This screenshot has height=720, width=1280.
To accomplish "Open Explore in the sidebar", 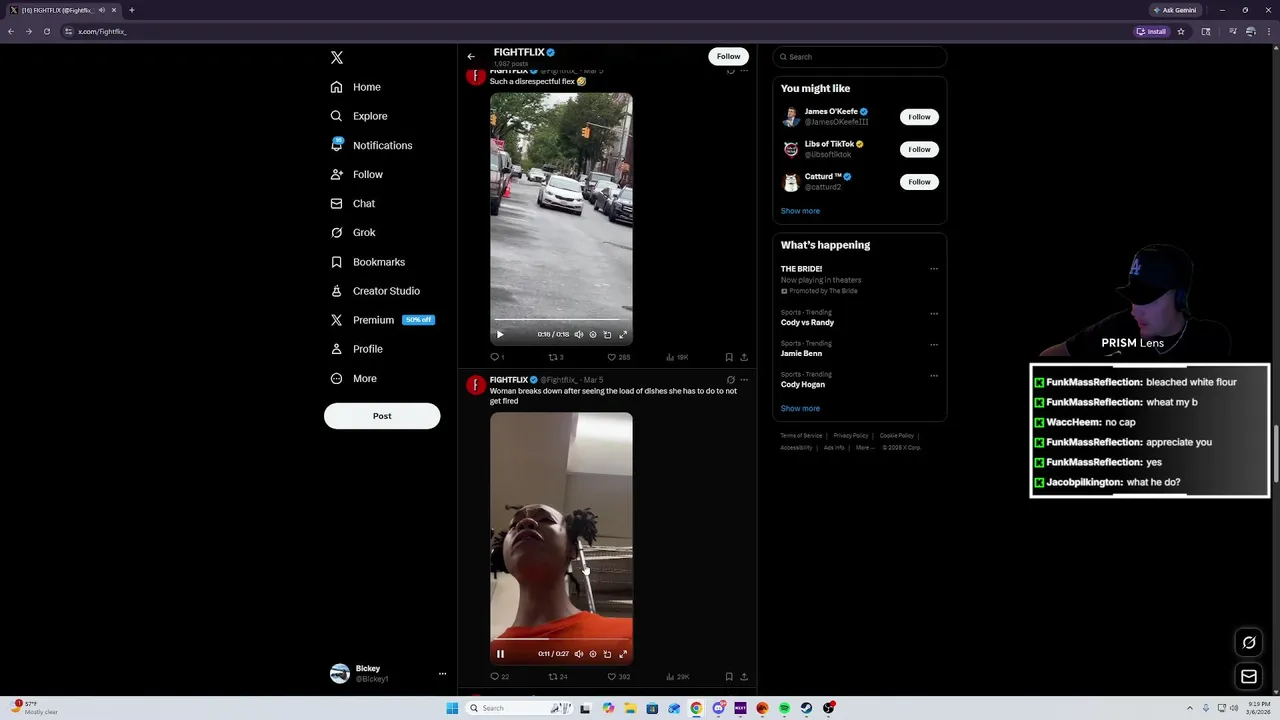I will click(x=359, y=116).
